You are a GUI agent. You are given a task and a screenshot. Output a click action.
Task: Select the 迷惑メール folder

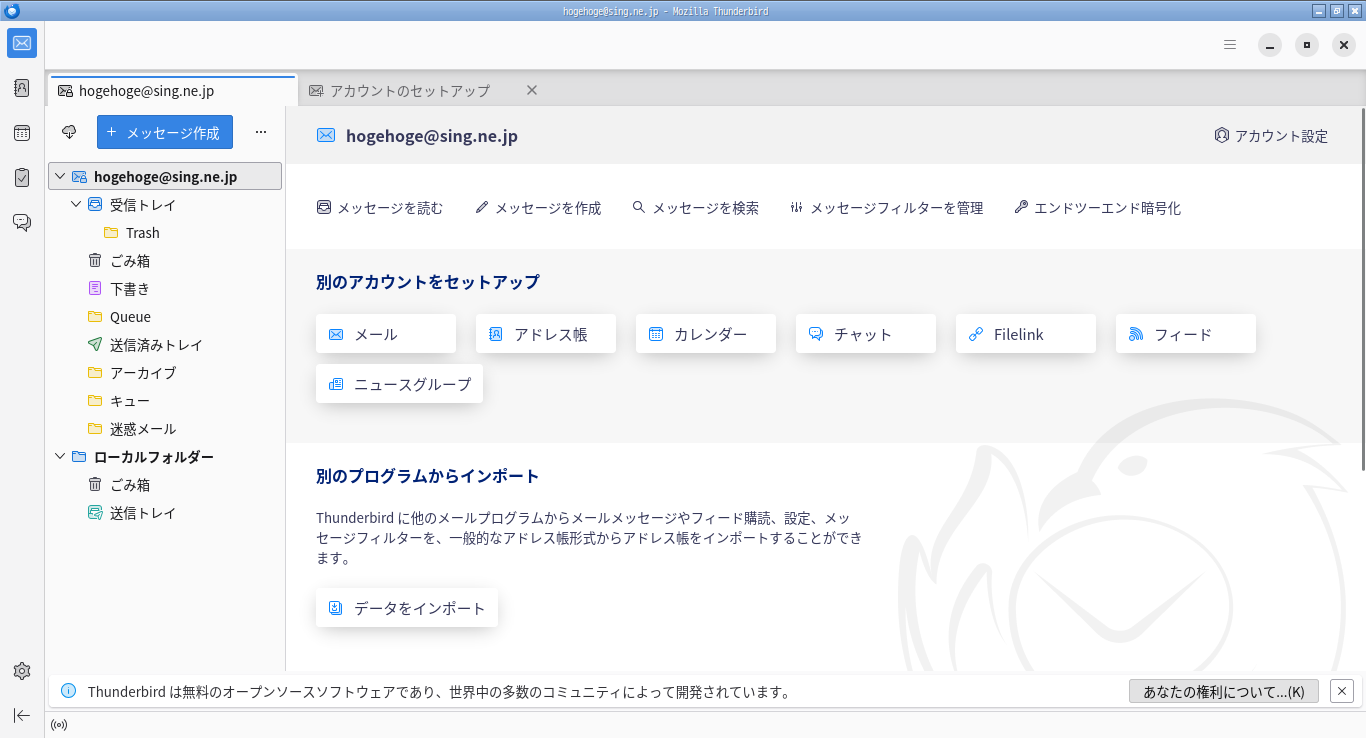coord(165,429)
